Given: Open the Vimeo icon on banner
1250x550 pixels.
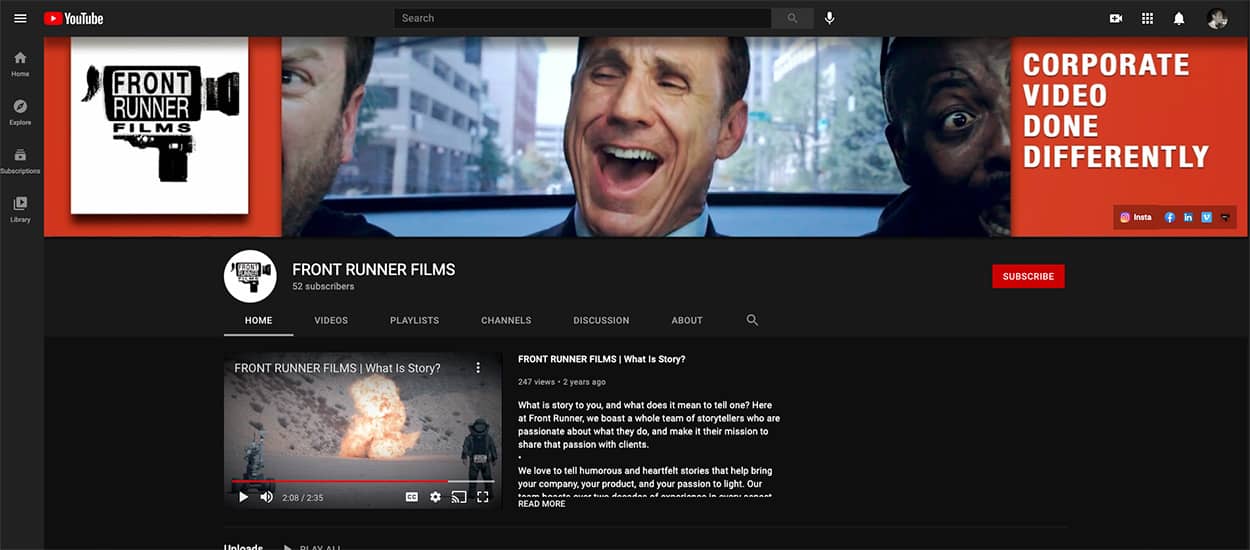Looking at the screenshot, I should point(1207,217).
